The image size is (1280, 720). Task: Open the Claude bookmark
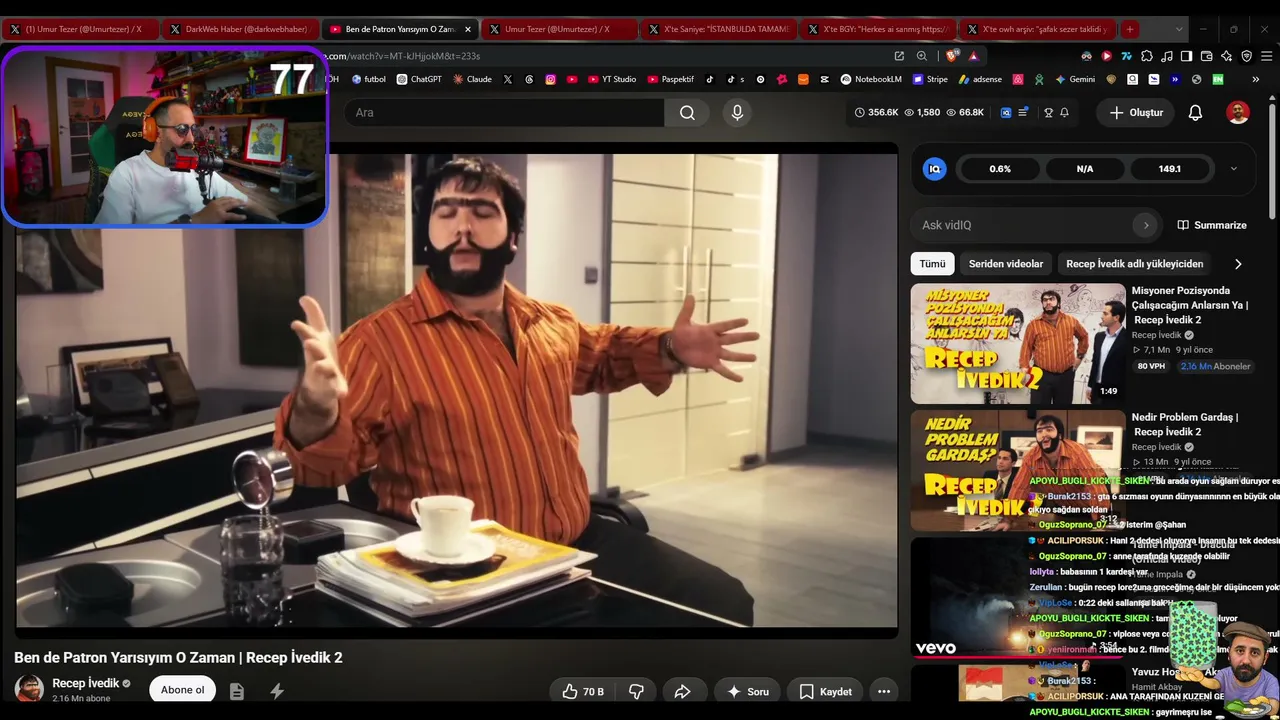(x=472, y=79)
